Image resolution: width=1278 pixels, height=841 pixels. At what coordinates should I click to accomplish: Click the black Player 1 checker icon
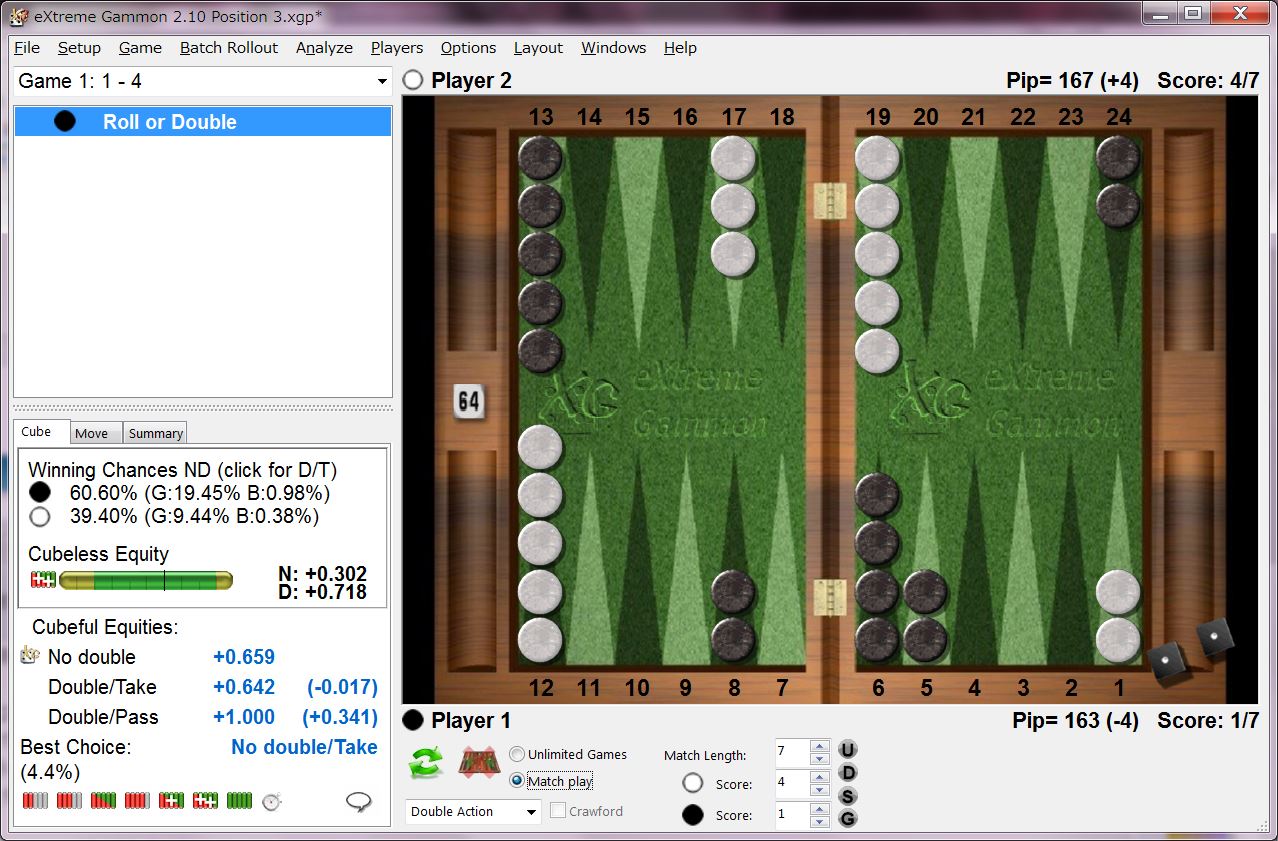412,720
